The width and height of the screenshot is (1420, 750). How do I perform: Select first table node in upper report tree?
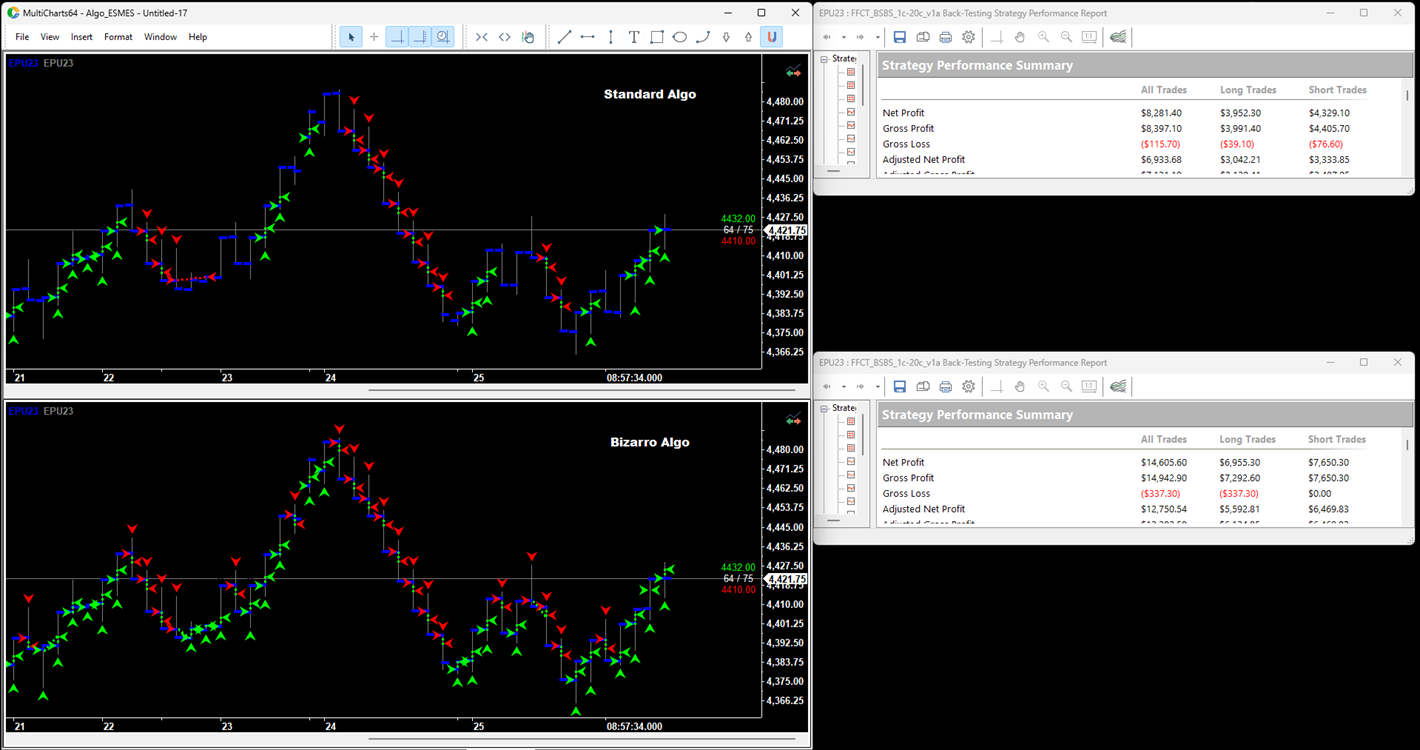tap(851, 72)
